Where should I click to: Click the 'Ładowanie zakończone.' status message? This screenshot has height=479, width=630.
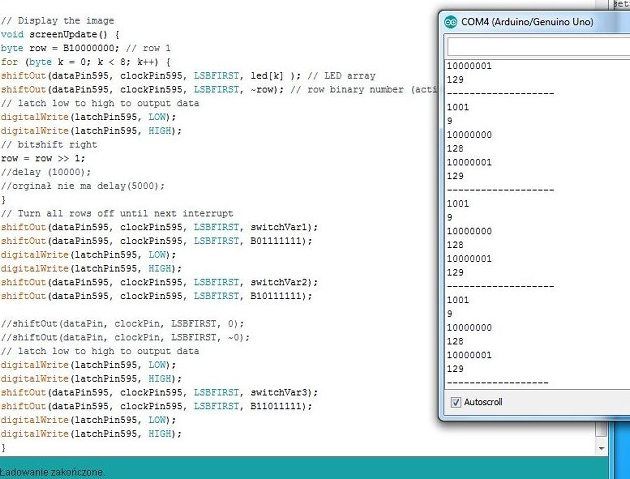pyautogui.click(x=53, y=471)
